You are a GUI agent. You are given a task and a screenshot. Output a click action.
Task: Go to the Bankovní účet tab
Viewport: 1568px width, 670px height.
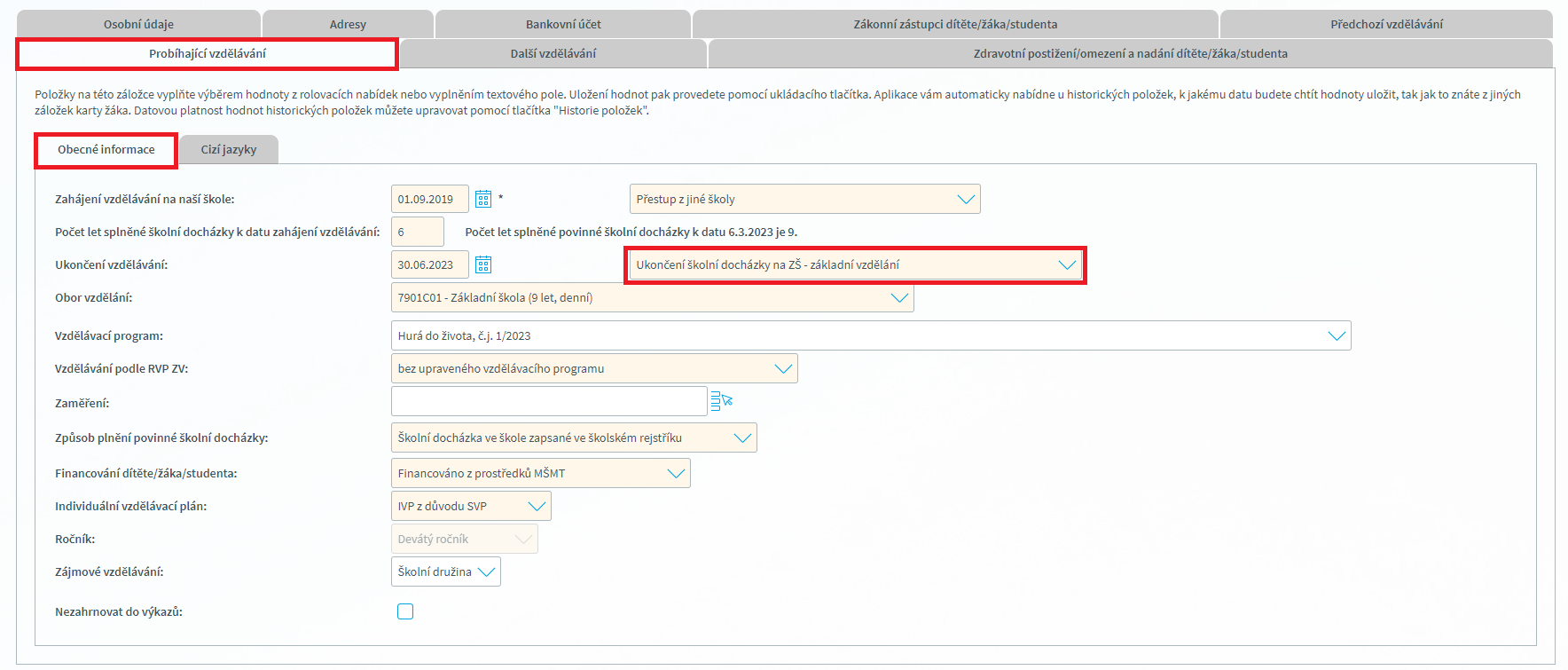pyautogui.click(x=563, y=24)
